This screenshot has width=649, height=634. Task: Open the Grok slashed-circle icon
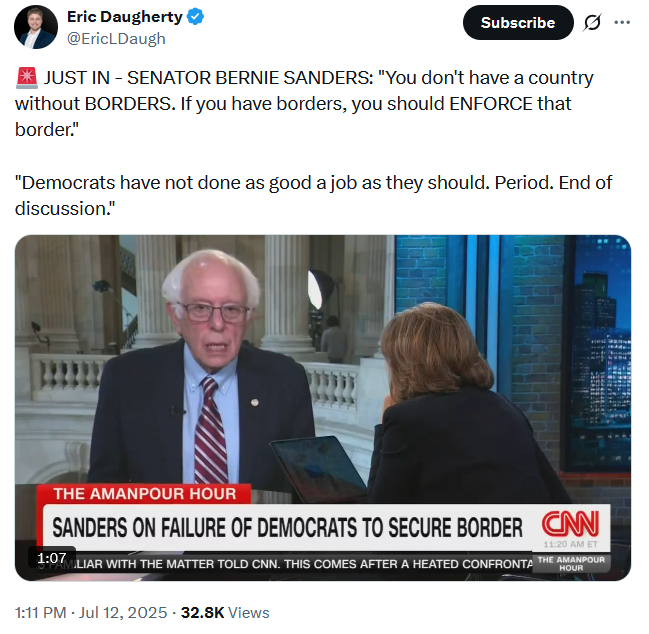[x=592, y=23]
